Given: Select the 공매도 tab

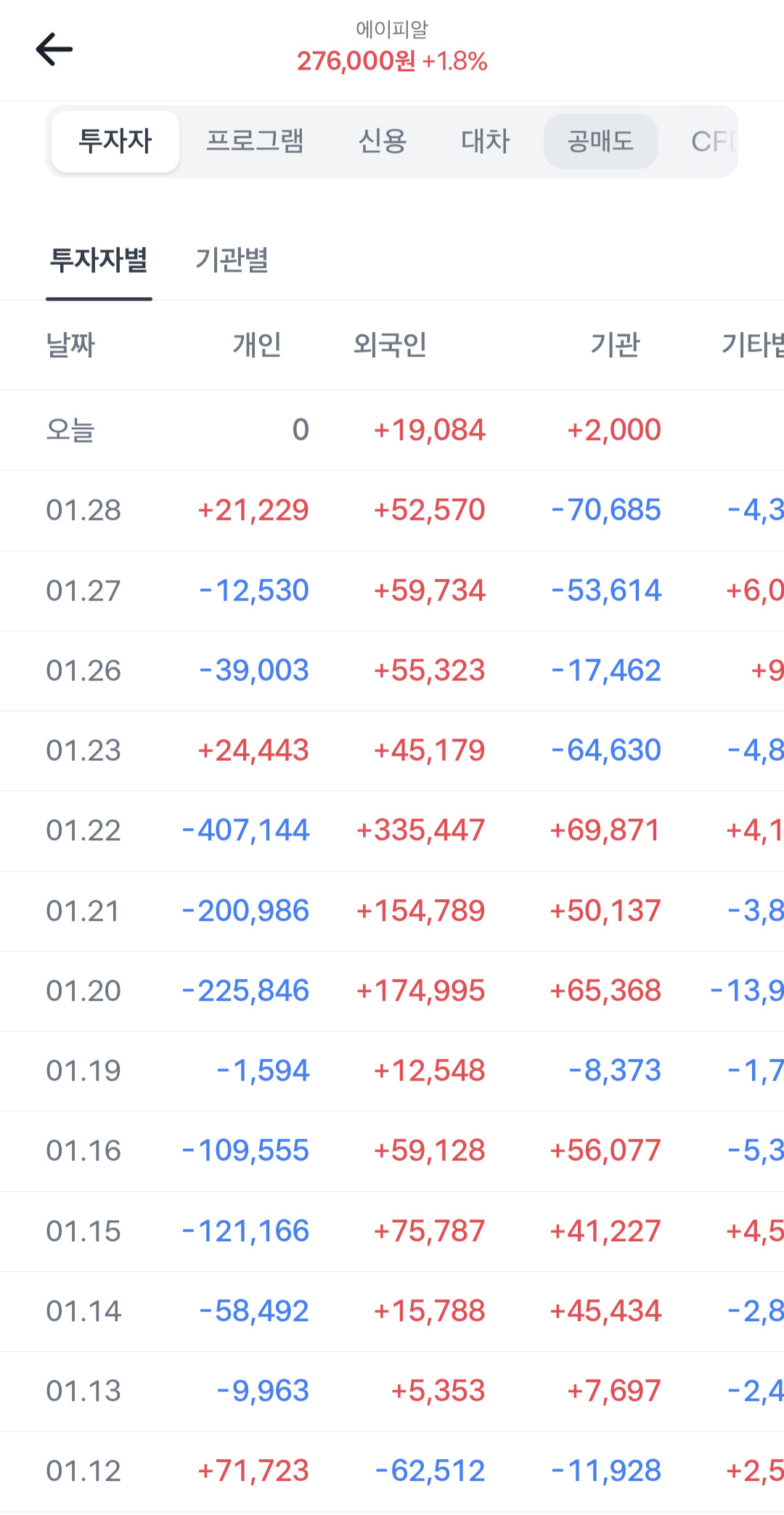Looking at the screenshot, I should coord(601,141).
